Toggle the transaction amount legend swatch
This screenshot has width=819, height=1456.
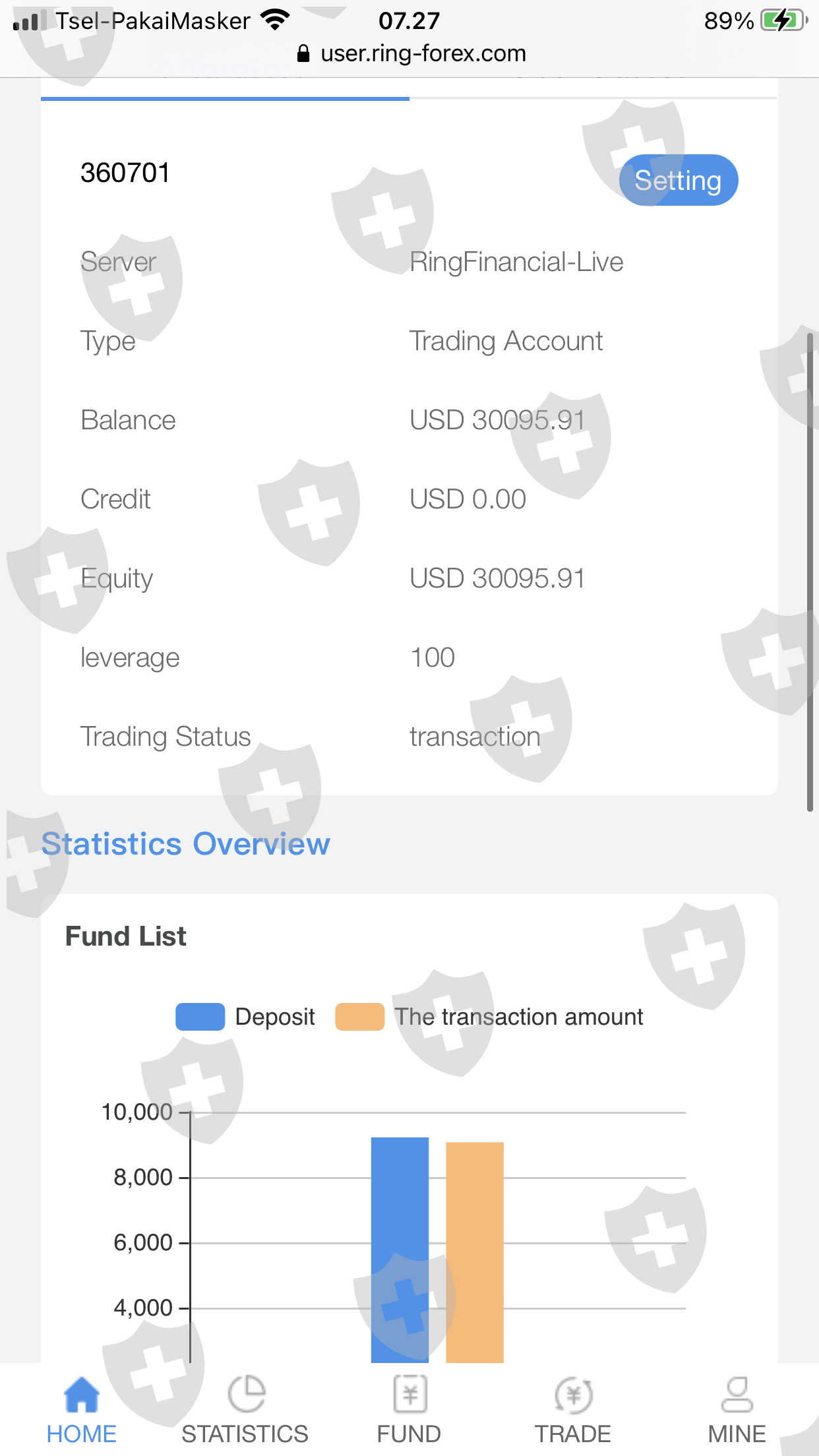(x=359, y=1016)
